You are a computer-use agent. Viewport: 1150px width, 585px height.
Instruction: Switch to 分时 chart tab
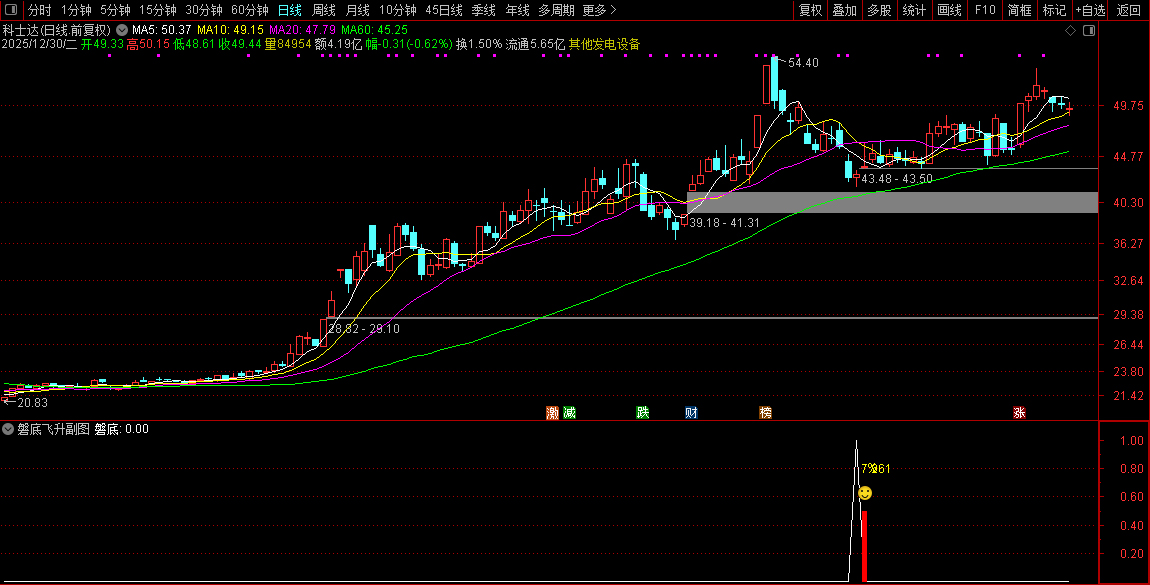click(x=40, y=10)
